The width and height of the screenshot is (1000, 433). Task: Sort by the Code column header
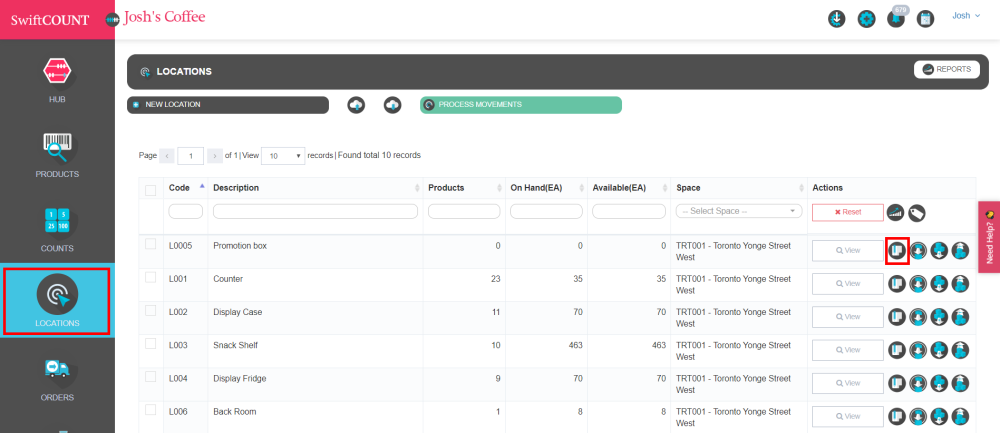[x=187, y=187]
